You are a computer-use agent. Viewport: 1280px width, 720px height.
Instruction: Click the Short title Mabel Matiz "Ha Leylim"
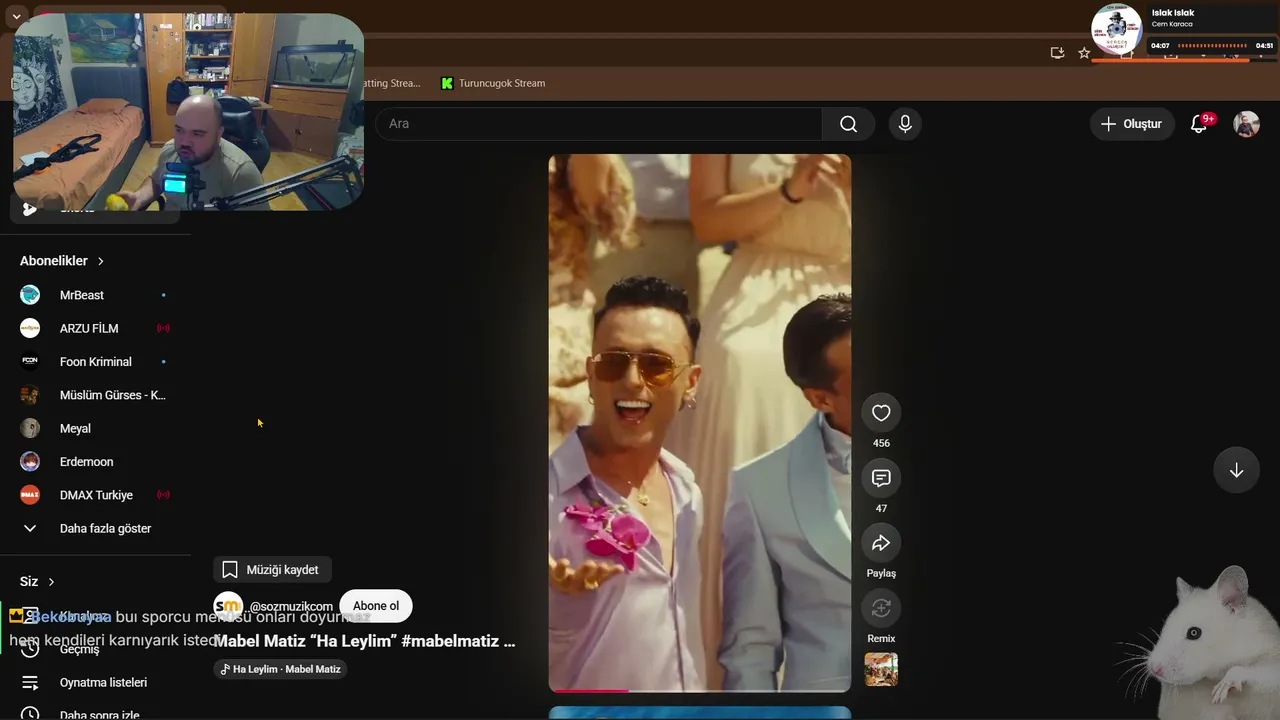365,641
